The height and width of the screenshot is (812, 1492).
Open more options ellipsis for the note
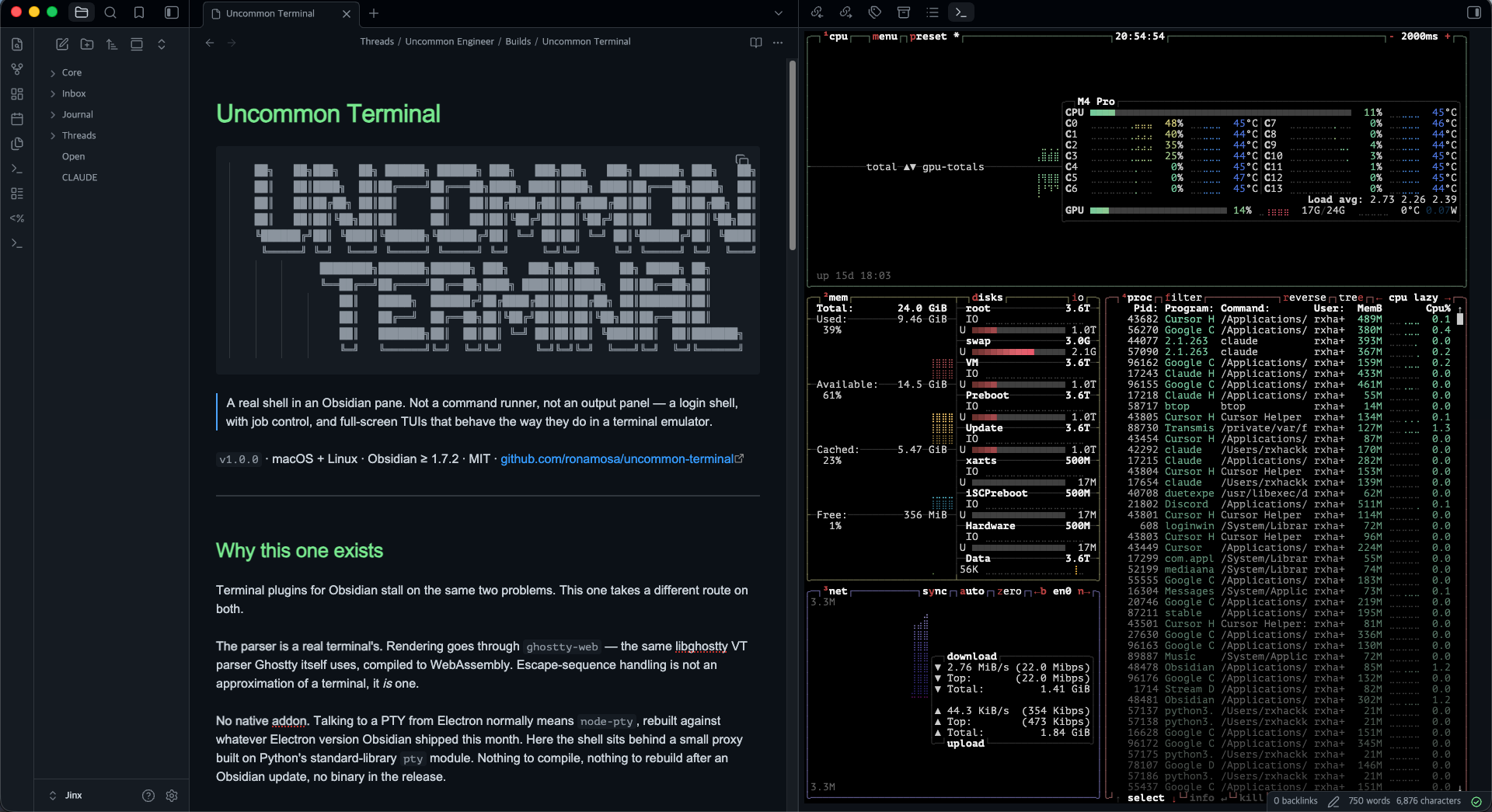(778, 43)
